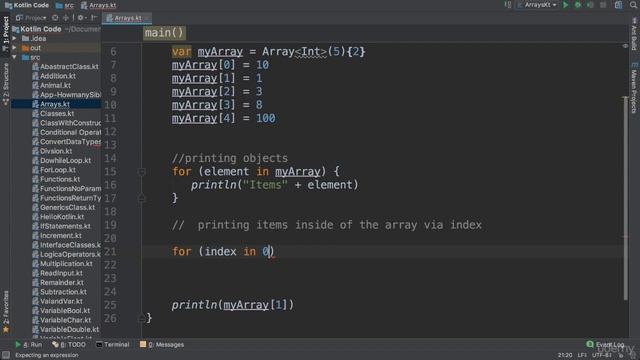Image resolution: width=640 pixels, height=360 pixels.
Task: Toggle the 1: Project tool window stripe
Action: [5, 34]
